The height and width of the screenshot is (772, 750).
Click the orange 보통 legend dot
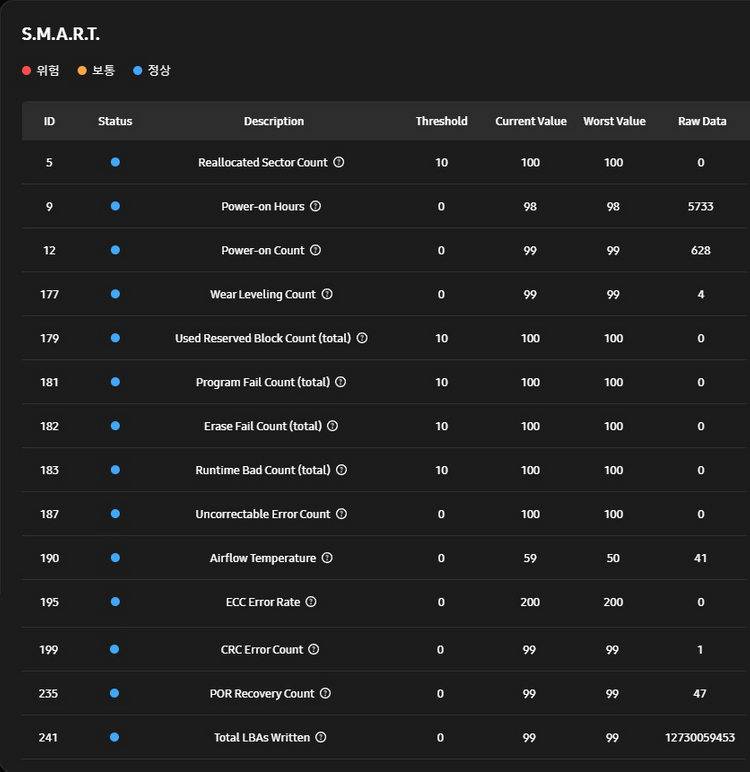82,71
